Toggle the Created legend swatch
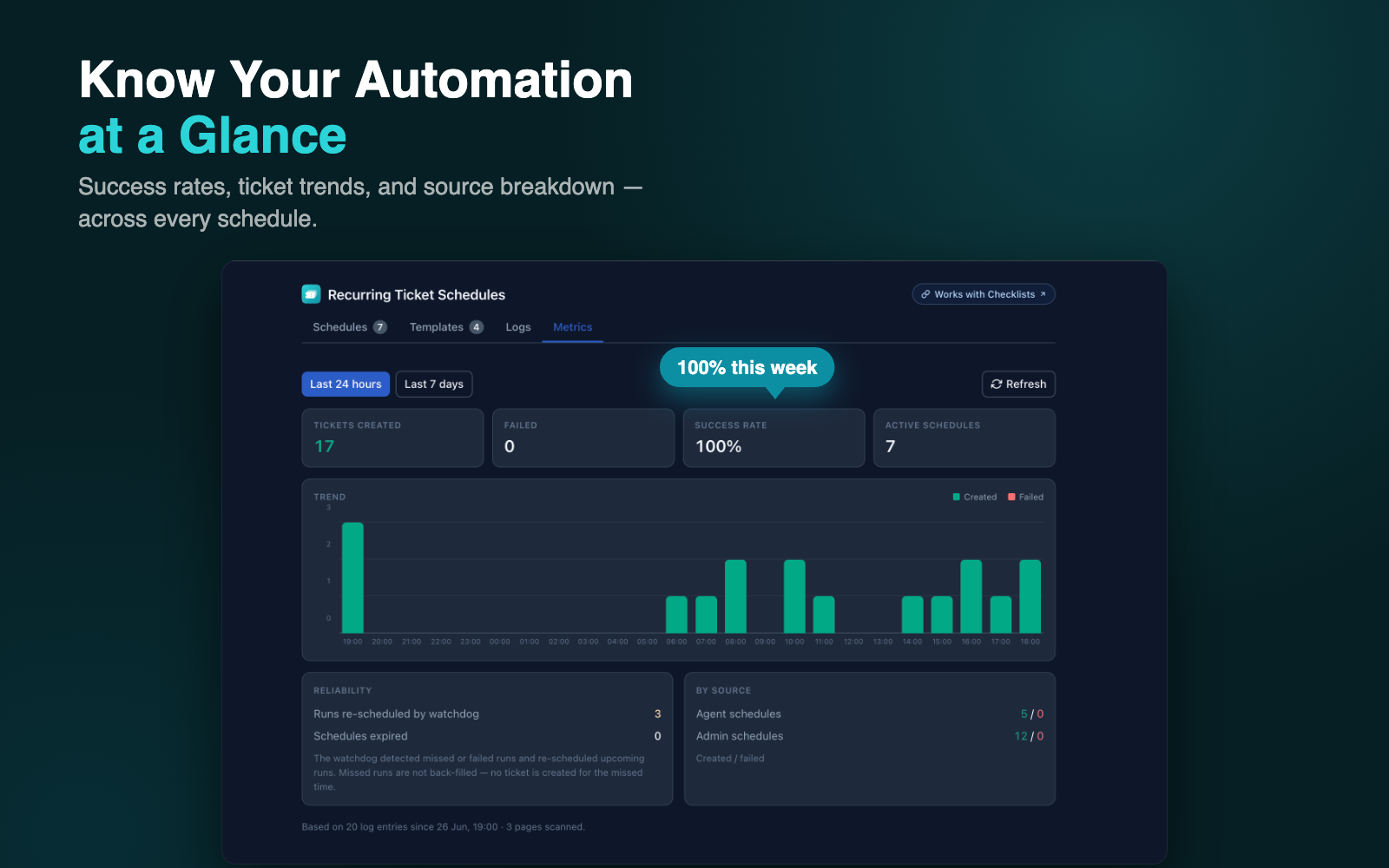This screenshot has width=1389, height=868. 957,497
